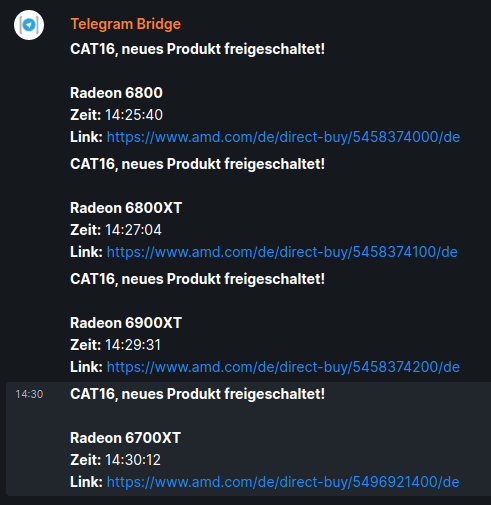Select the Radeon 6800 product name text
The height and width of the screenshot is (505, 491).
pyautogui.click(x=116, y=93)
